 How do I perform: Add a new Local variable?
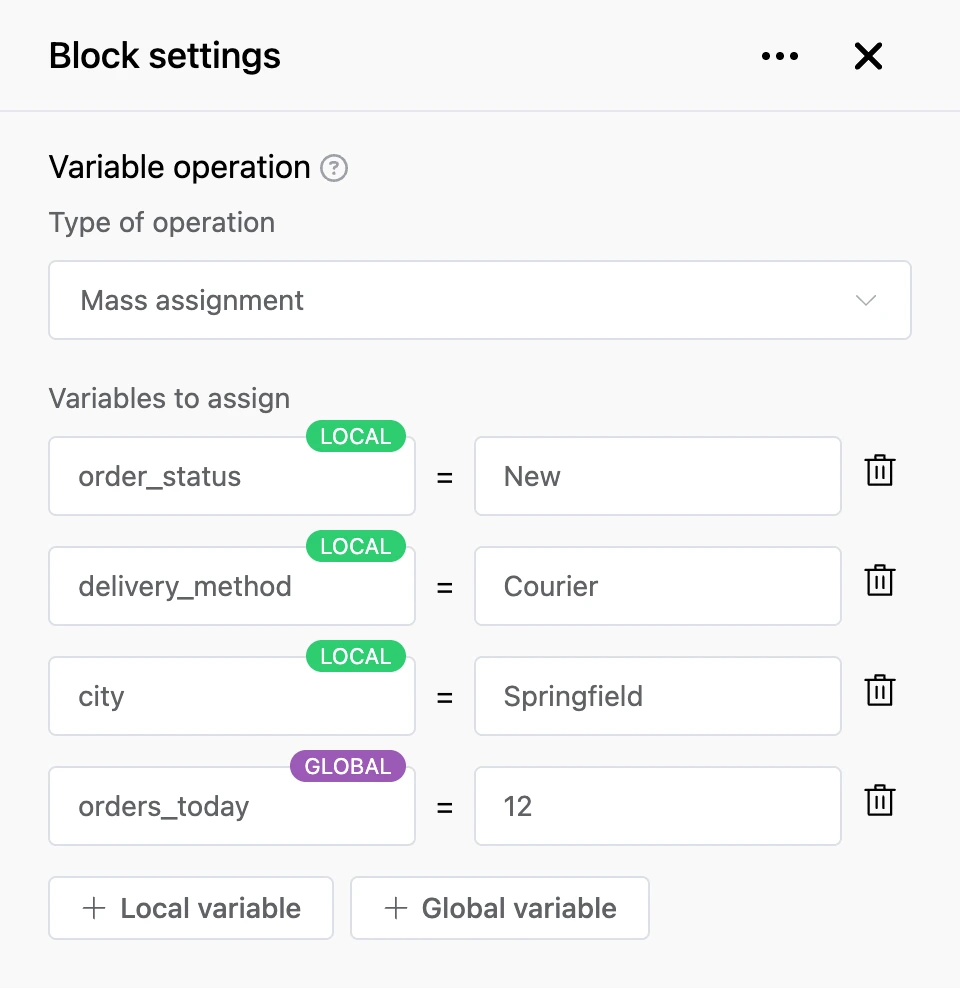pyautogui.click(x=191, y=908)
